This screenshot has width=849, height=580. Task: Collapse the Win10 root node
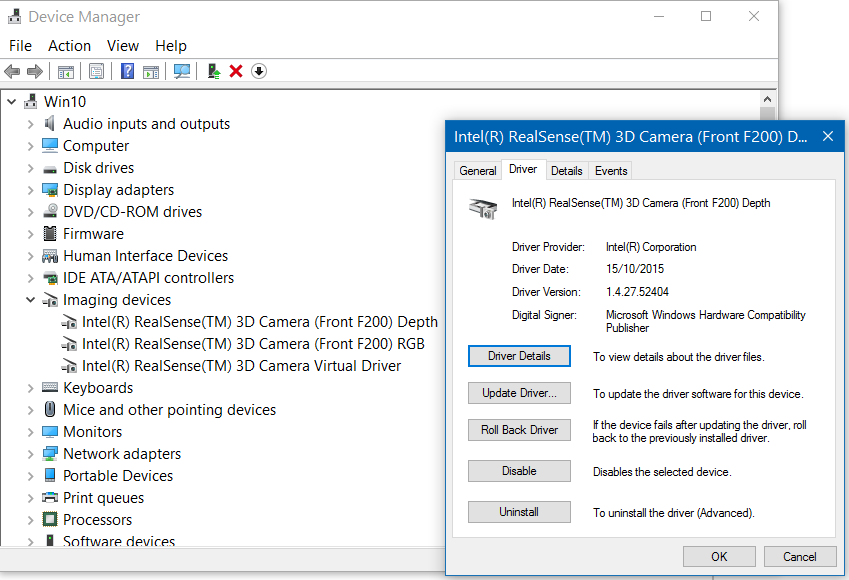(x=11, y=101)
